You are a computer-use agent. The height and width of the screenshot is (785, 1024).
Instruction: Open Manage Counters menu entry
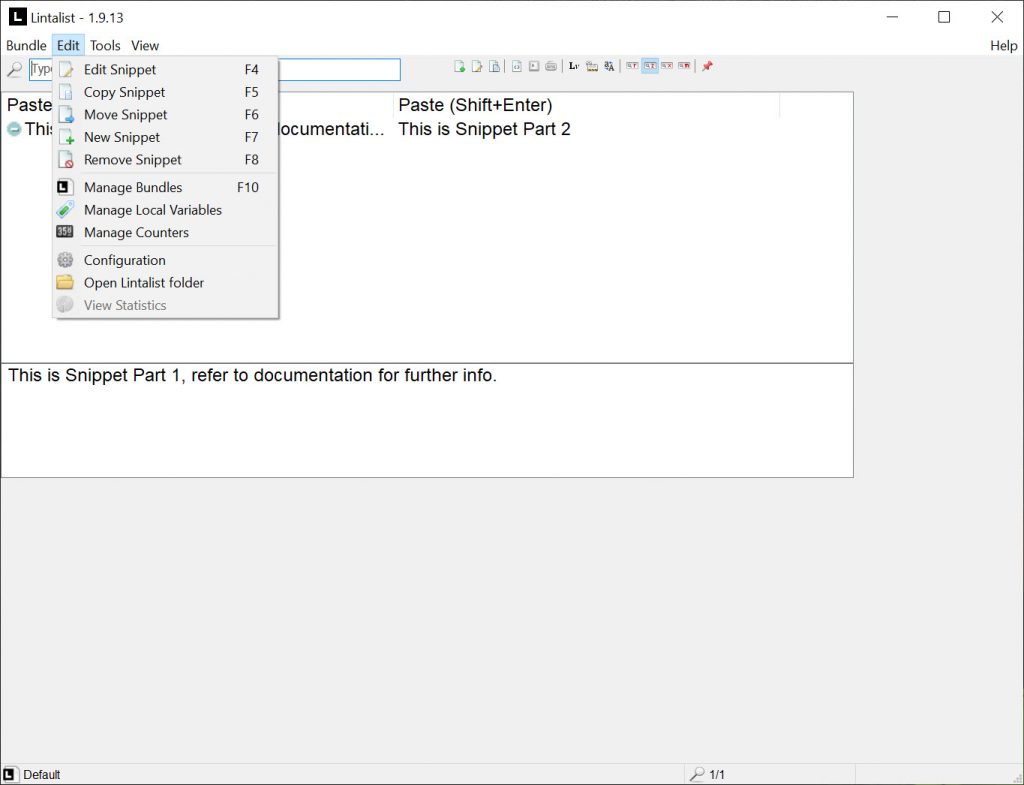(165, 232)
